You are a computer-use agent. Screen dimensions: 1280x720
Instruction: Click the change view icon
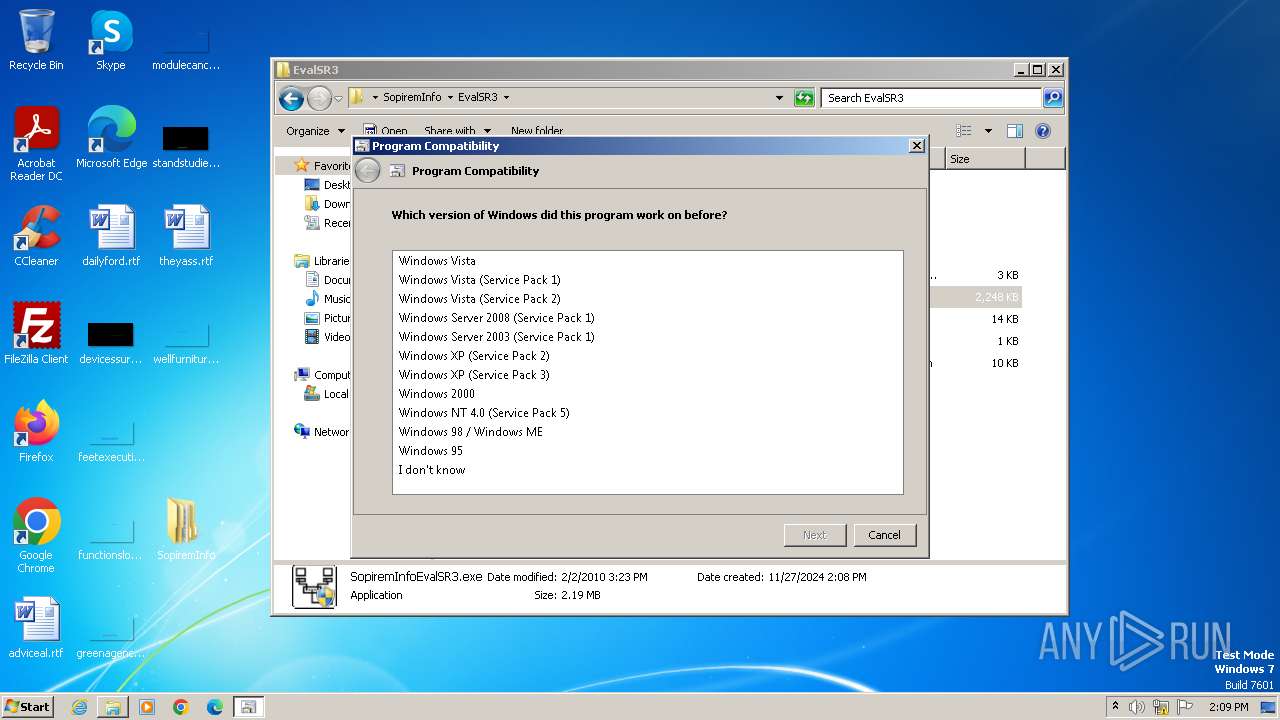[x=964, y=131]
